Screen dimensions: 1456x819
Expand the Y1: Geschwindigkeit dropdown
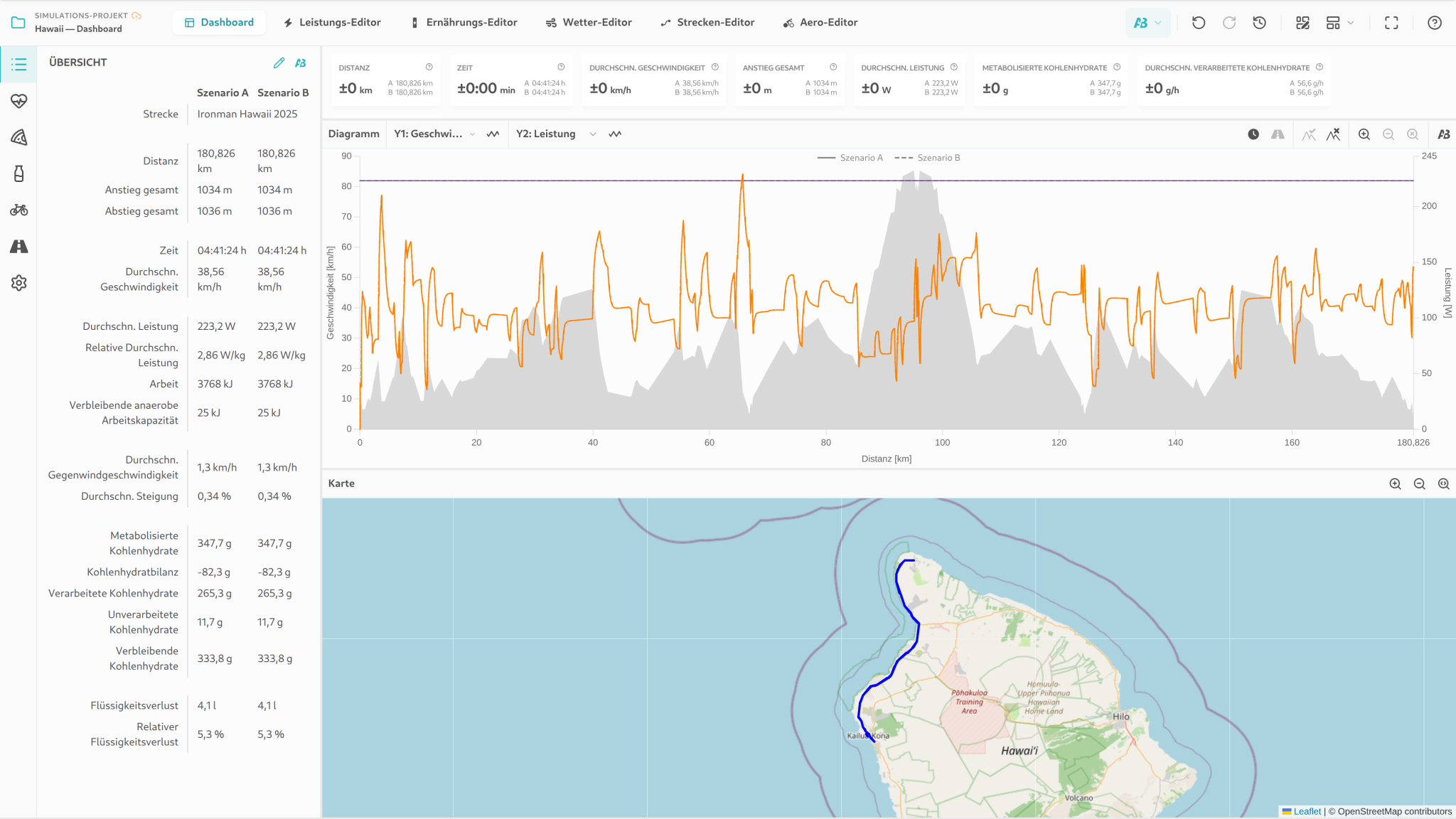pyautogui.click(x=435, y=134)
